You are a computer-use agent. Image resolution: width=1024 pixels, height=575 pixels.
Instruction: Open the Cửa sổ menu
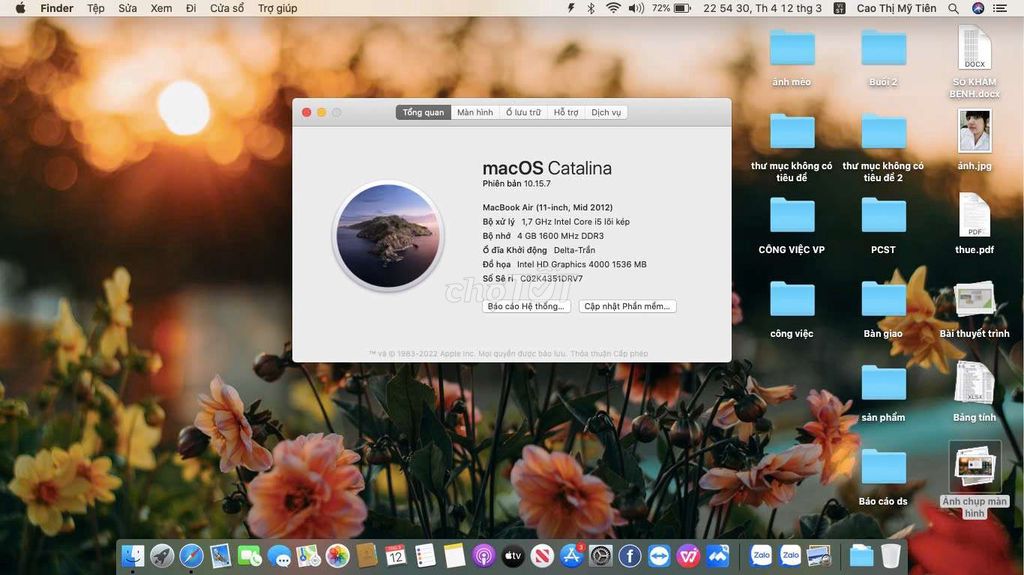click(x=227, y=8)
